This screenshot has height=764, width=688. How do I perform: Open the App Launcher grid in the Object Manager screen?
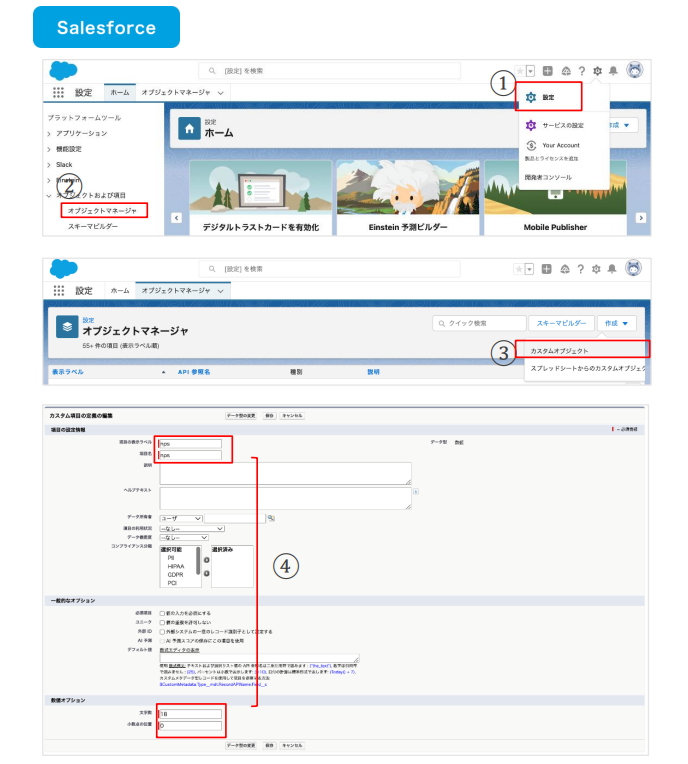[59, 291]
